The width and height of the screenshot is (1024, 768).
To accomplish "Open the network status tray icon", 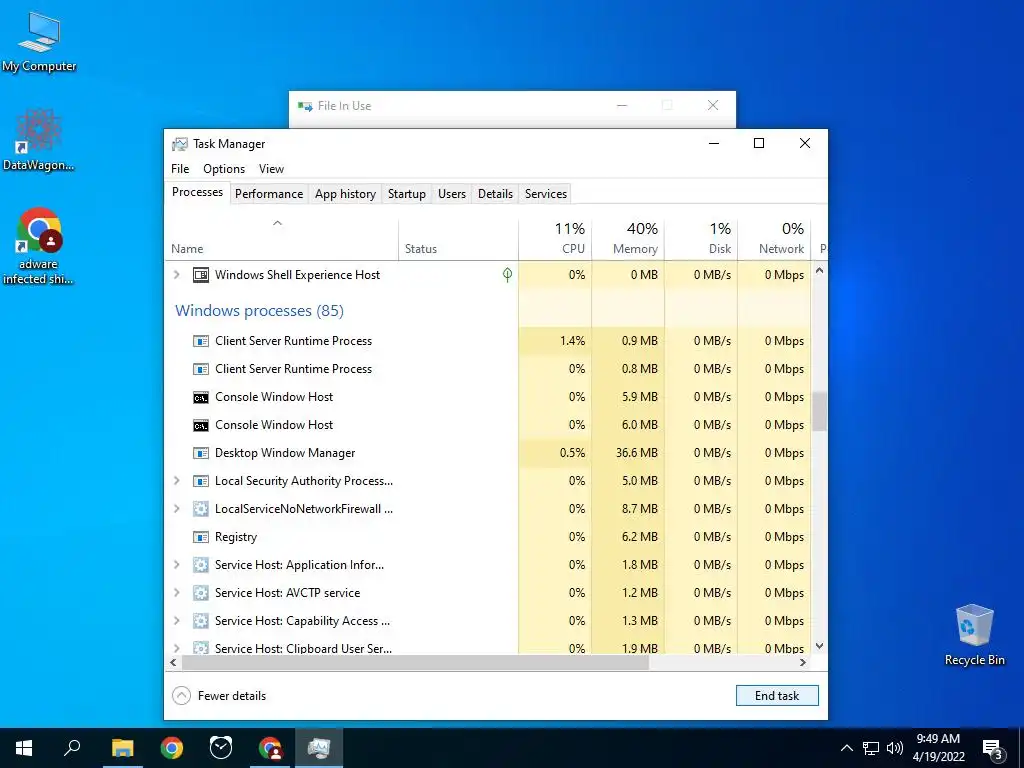I will (871, 748).
